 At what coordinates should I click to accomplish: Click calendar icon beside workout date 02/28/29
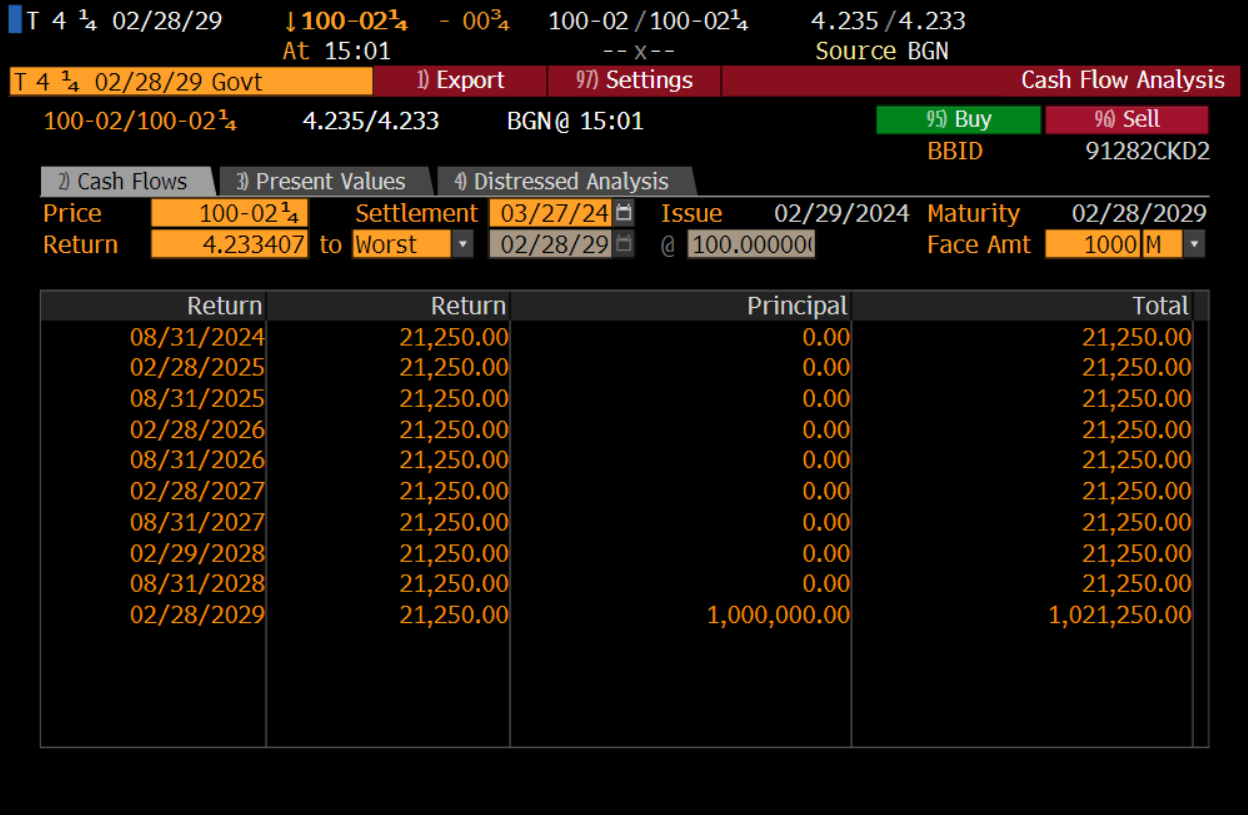624,244
